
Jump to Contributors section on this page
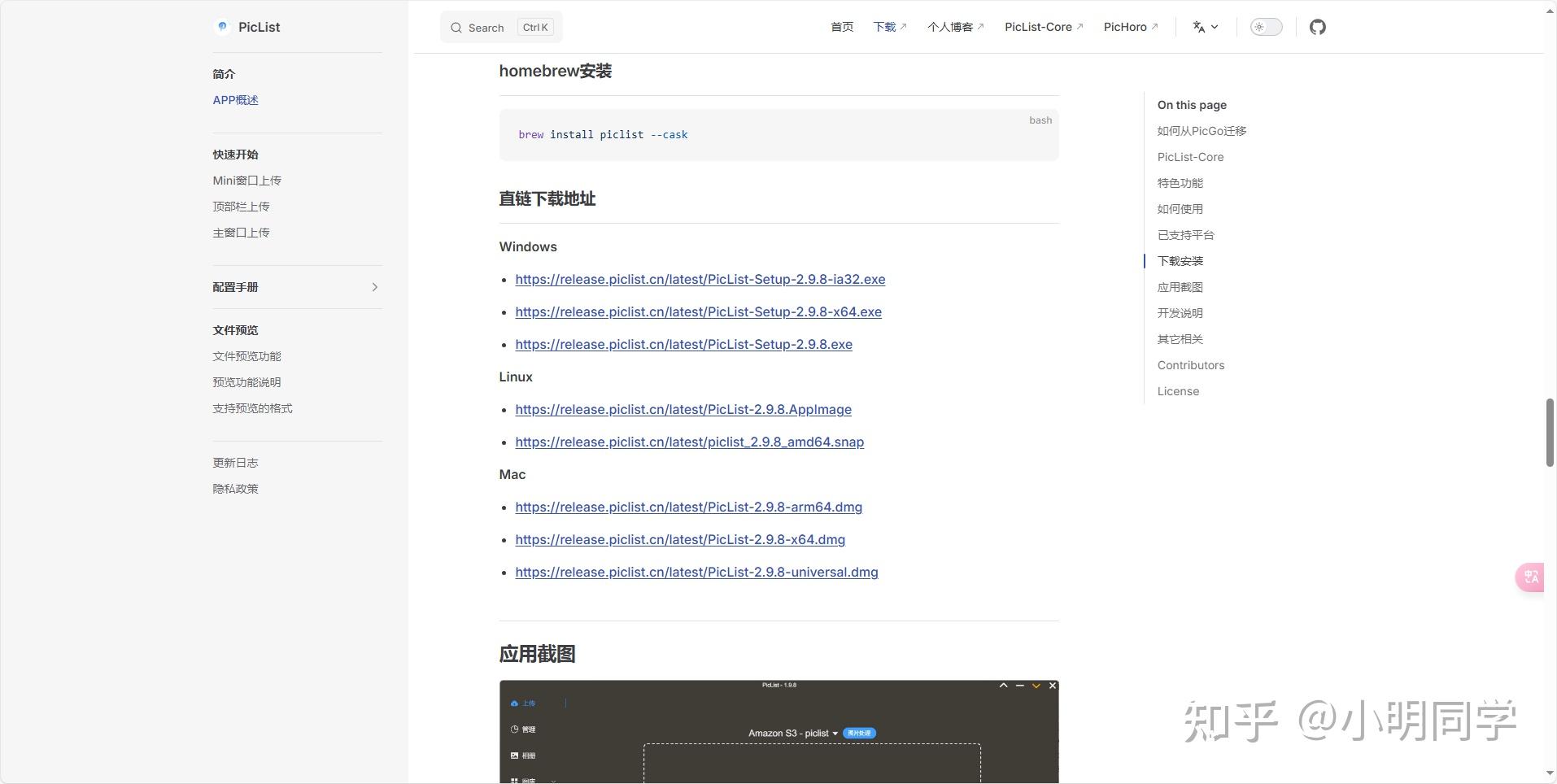(1190, 364)
